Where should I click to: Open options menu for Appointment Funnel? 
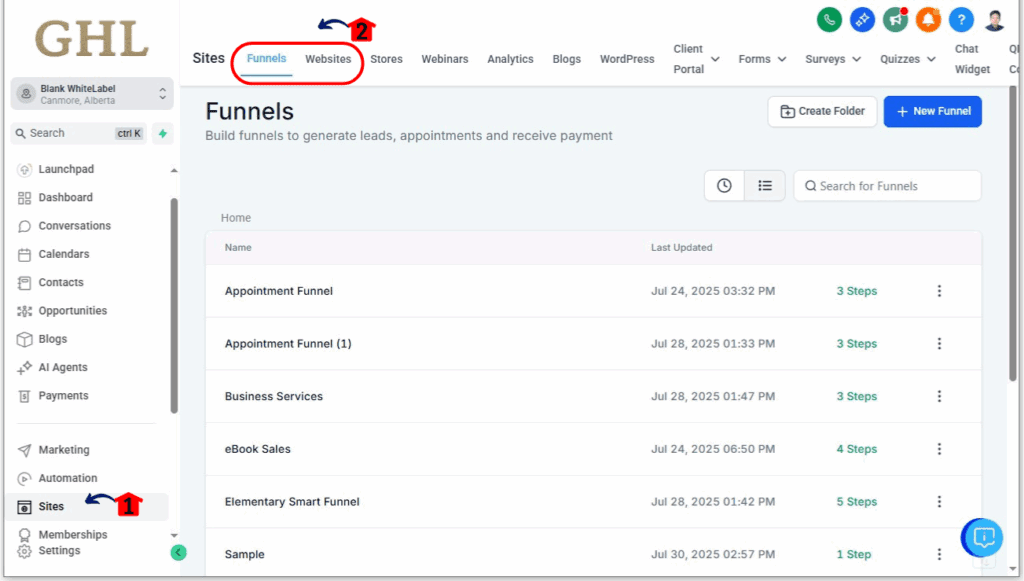click(939, 291)
